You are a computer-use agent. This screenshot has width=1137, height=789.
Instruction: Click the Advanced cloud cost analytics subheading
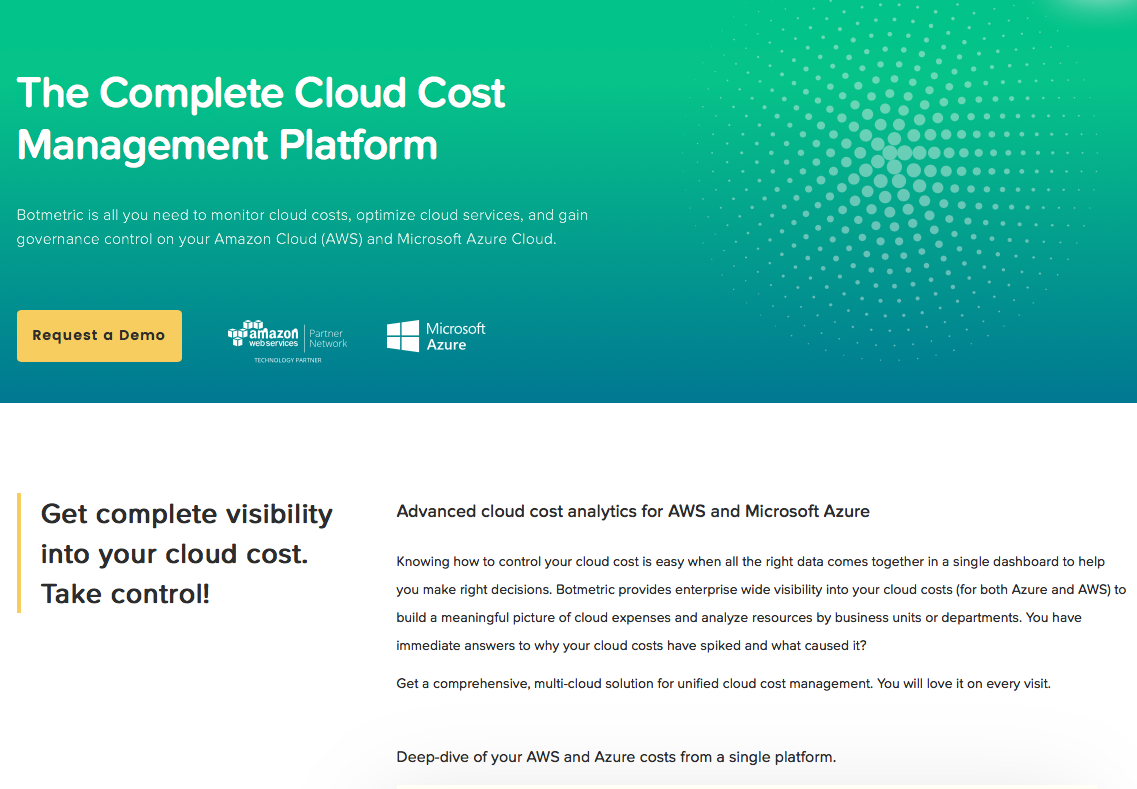click(x=633, y=511)
